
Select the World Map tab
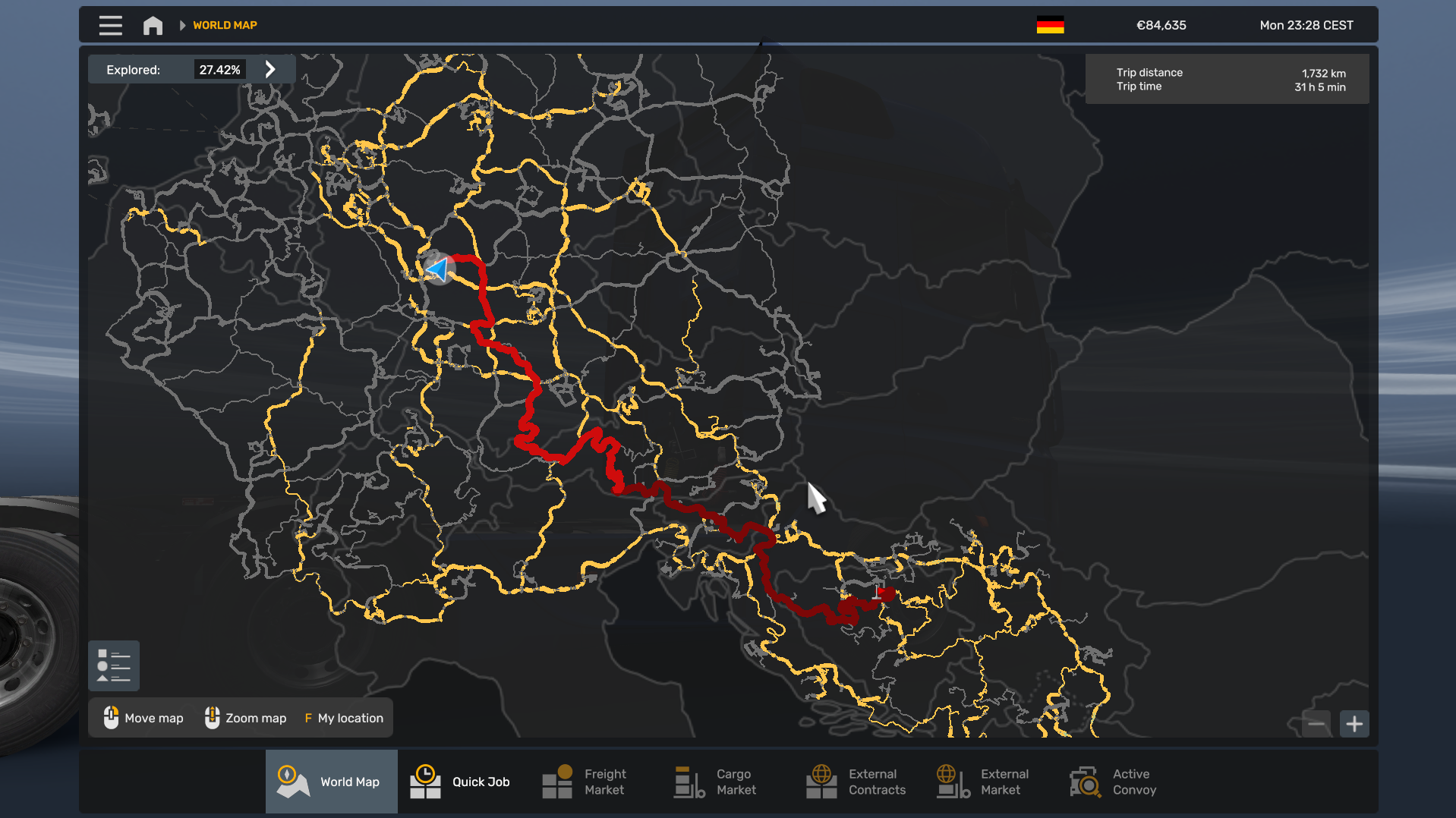[x=332, y=782]
